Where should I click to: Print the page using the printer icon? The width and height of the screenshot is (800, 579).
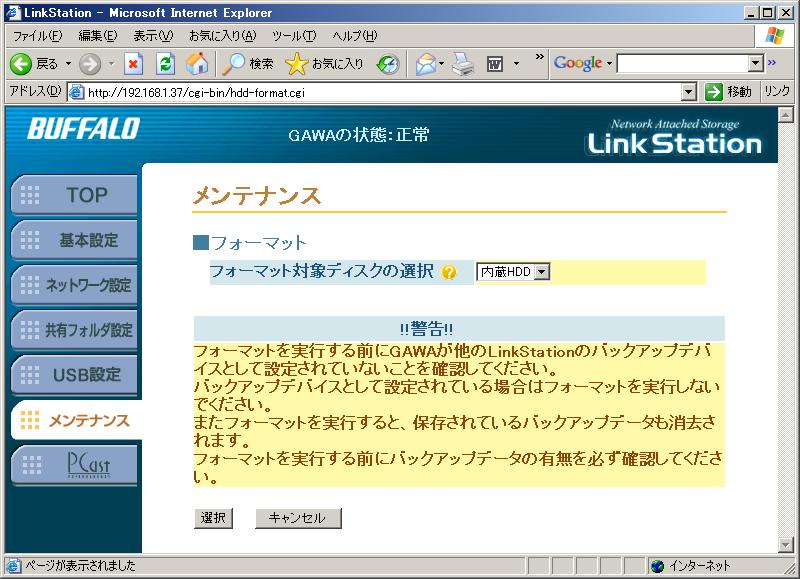pos(463,64)
